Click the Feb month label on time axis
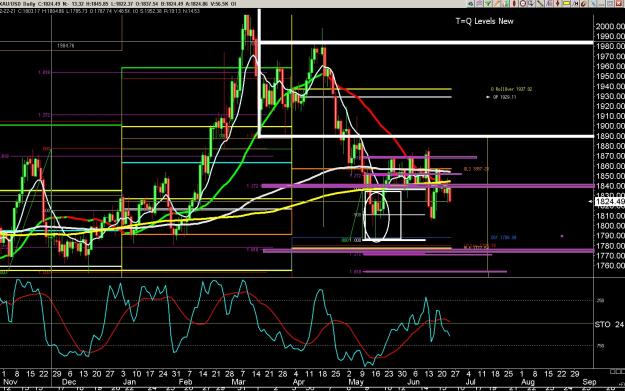This screenshot has width=625, height=391. (x=185, y=382)
